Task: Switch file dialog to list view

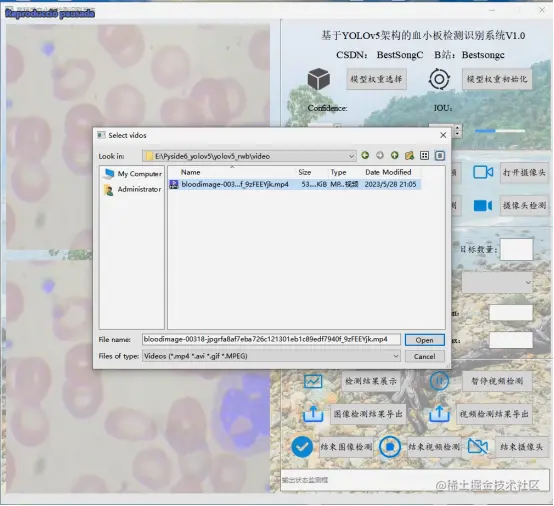Action: pos(424,155)
